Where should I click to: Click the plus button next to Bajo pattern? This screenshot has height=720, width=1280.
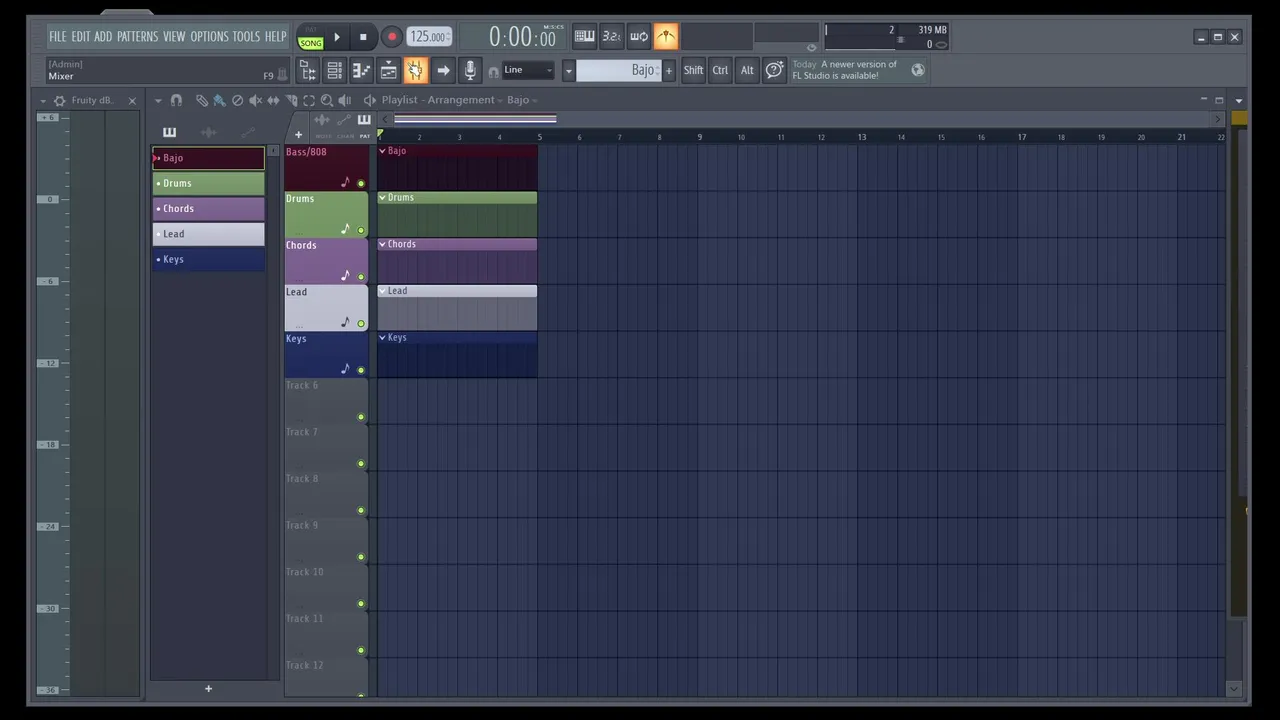click(x=669, y=70)
